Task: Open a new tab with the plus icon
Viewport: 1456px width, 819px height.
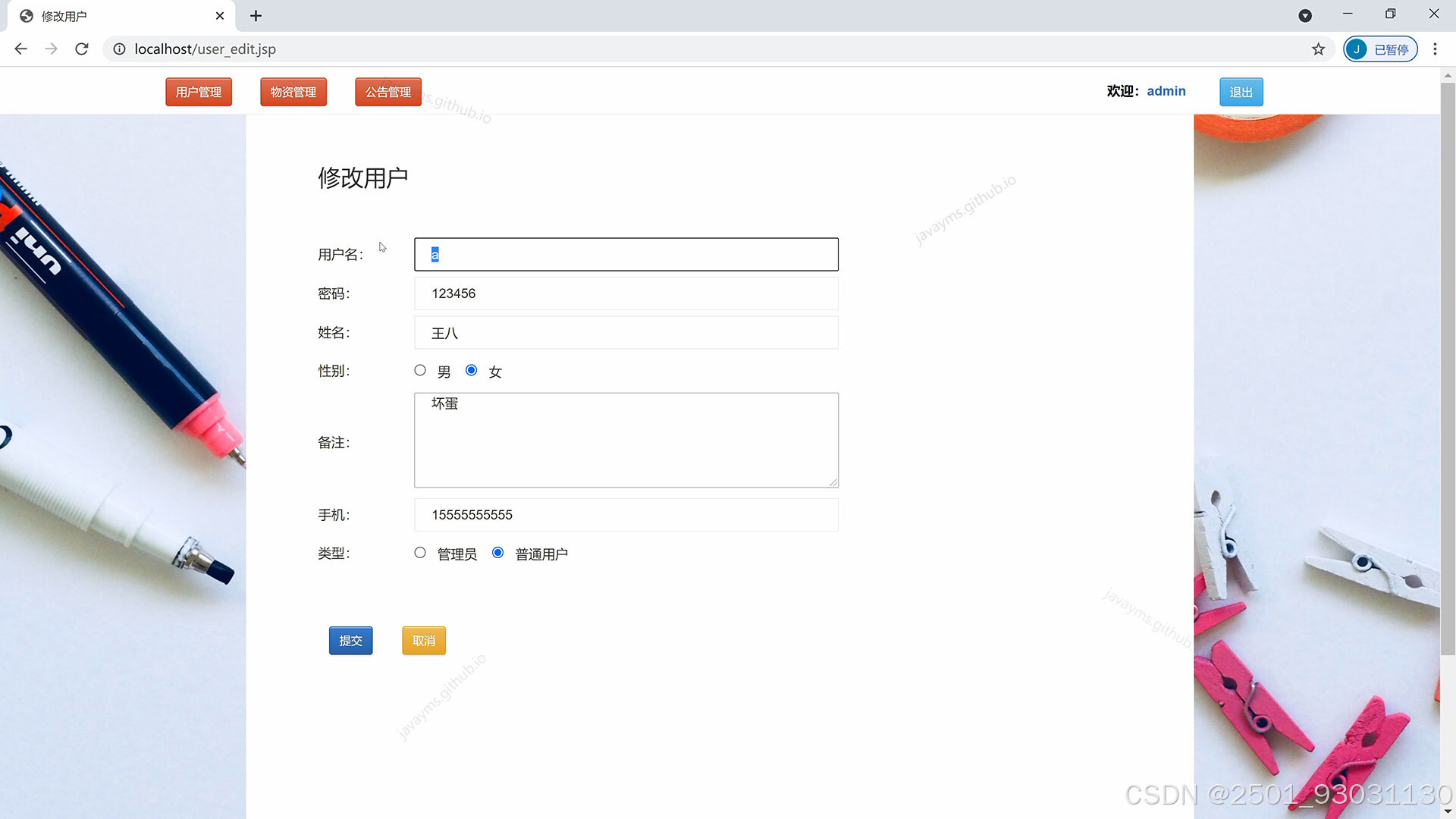Action: [256, 16]
